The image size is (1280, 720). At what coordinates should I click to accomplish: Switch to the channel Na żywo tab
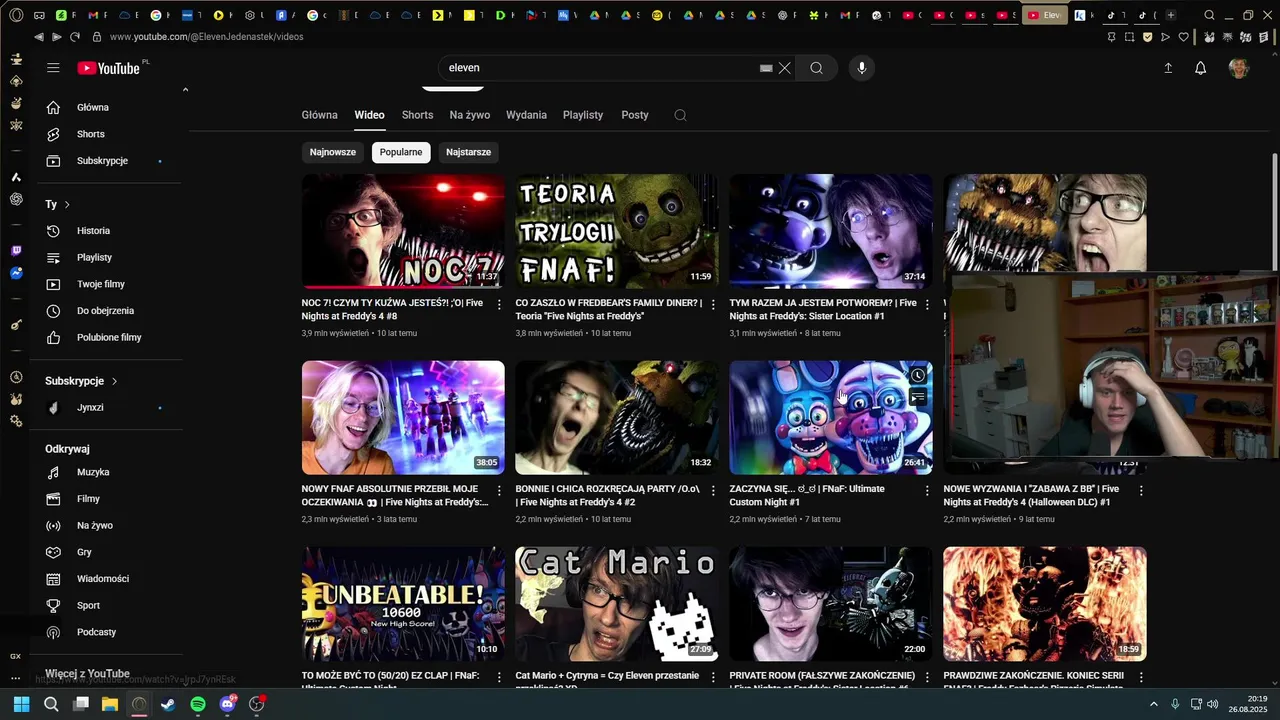[470, 115]
